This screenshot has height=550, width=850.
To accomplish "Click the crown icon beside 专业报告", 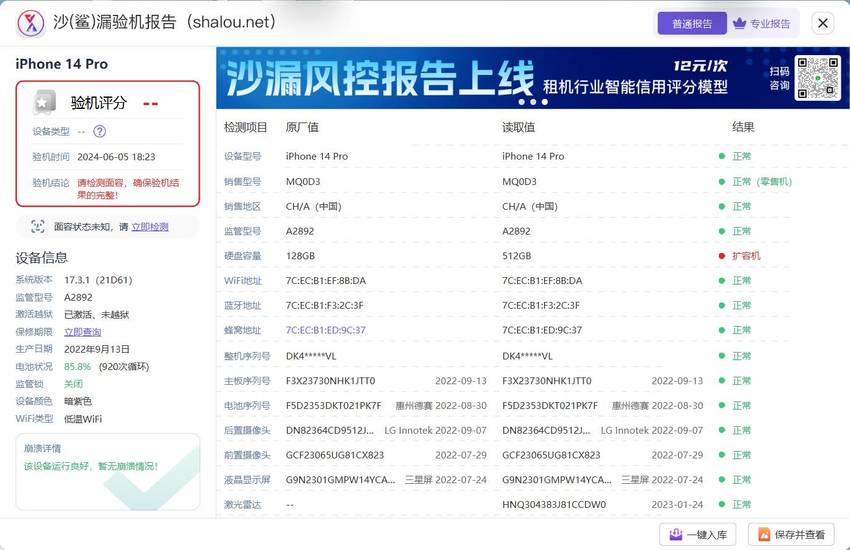I will click(x=739, y=23).
